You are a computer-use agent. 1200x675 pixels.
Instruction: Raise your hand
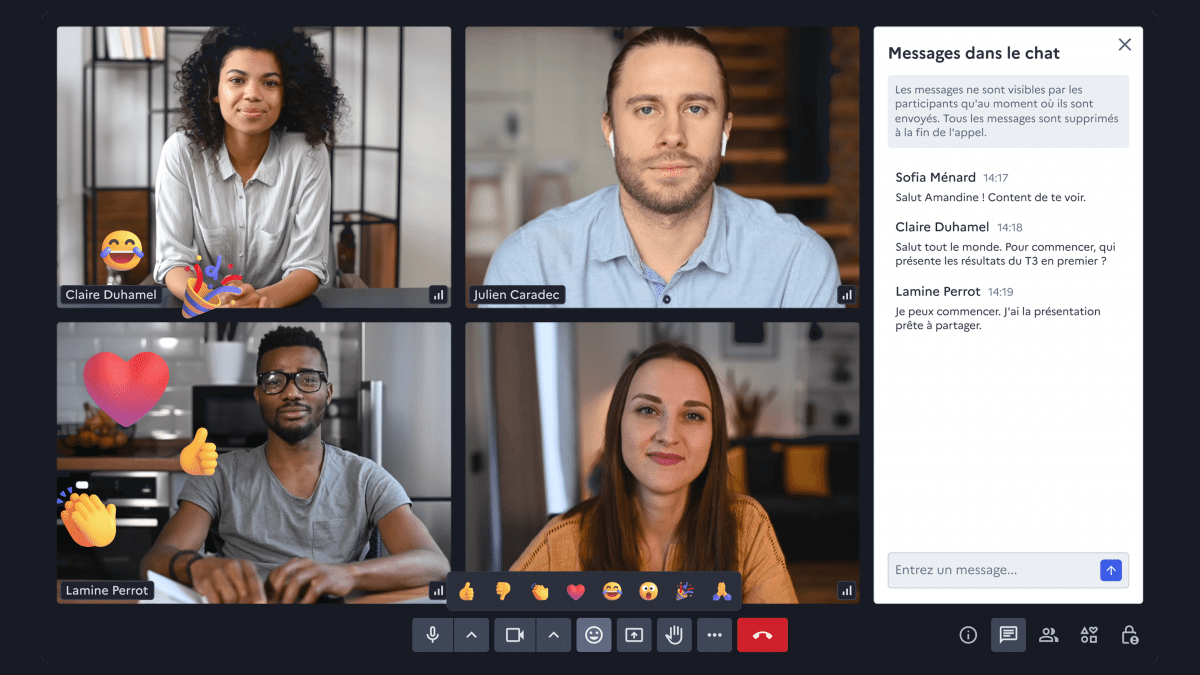pyautogui.click(x=673, y=635)
